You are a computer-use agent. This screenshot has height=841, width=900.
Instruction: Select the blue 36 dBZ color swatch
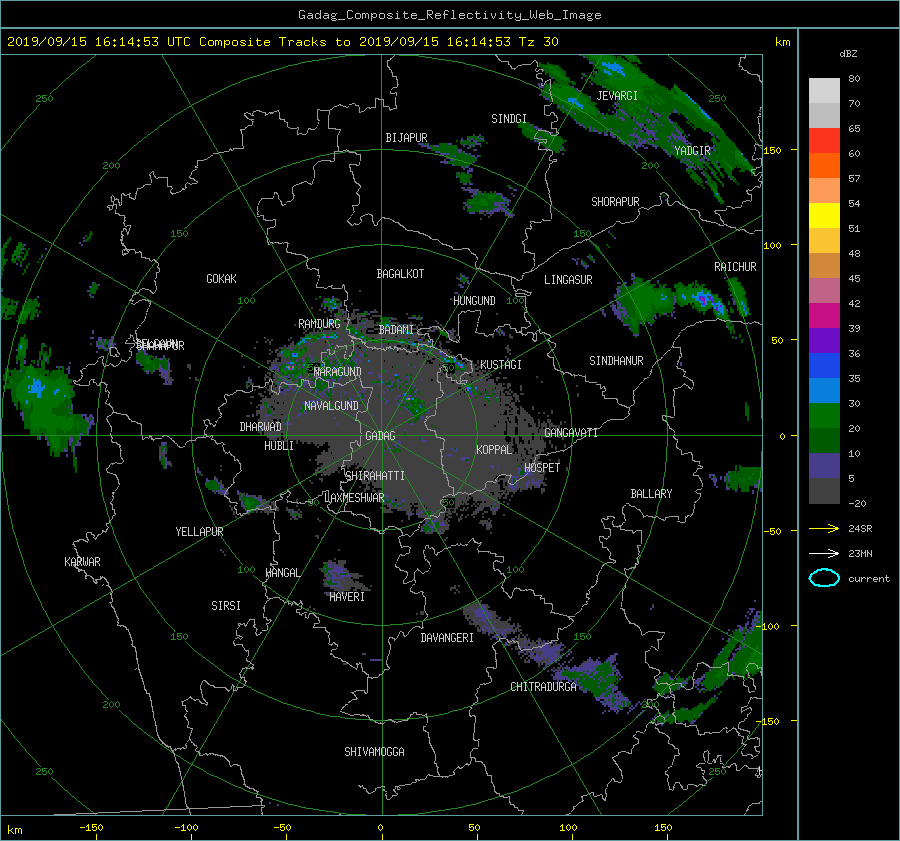(824, 366)
